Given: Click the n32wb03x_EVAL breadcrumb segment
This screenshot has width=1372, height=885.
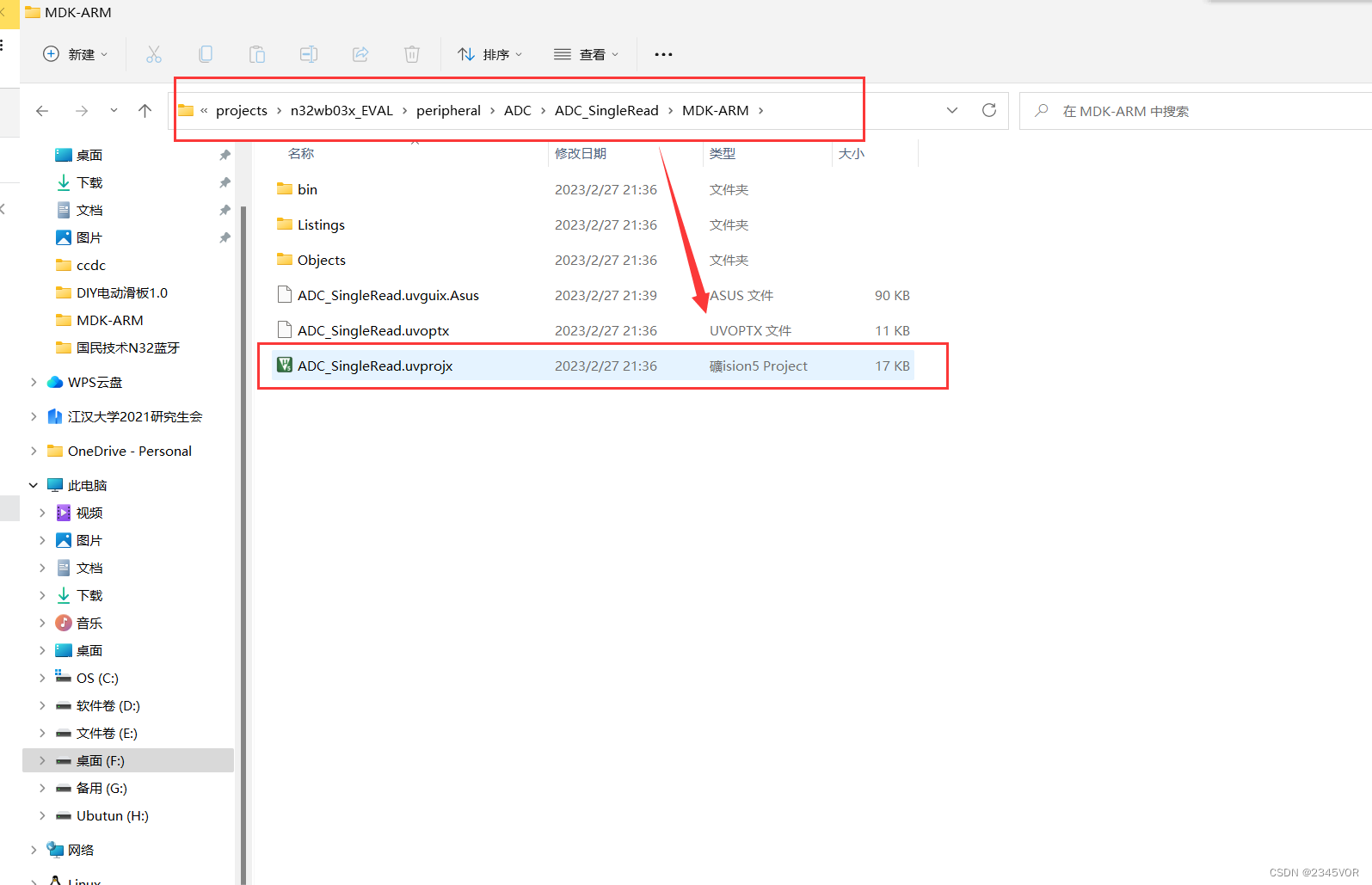Looking at the screenshot, I should 341,110.
